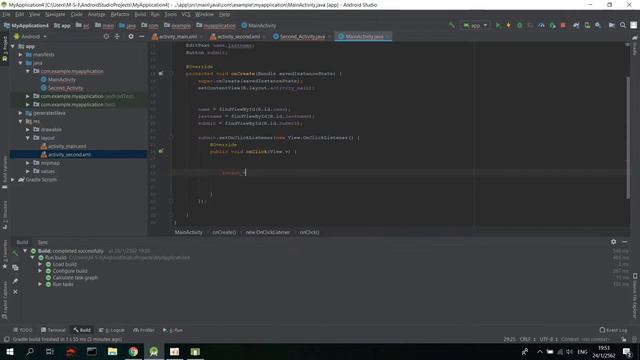The width and height of the screenshot is (640, 360).
Task: Open the SDK Manager icon
Action: (598, 25)
